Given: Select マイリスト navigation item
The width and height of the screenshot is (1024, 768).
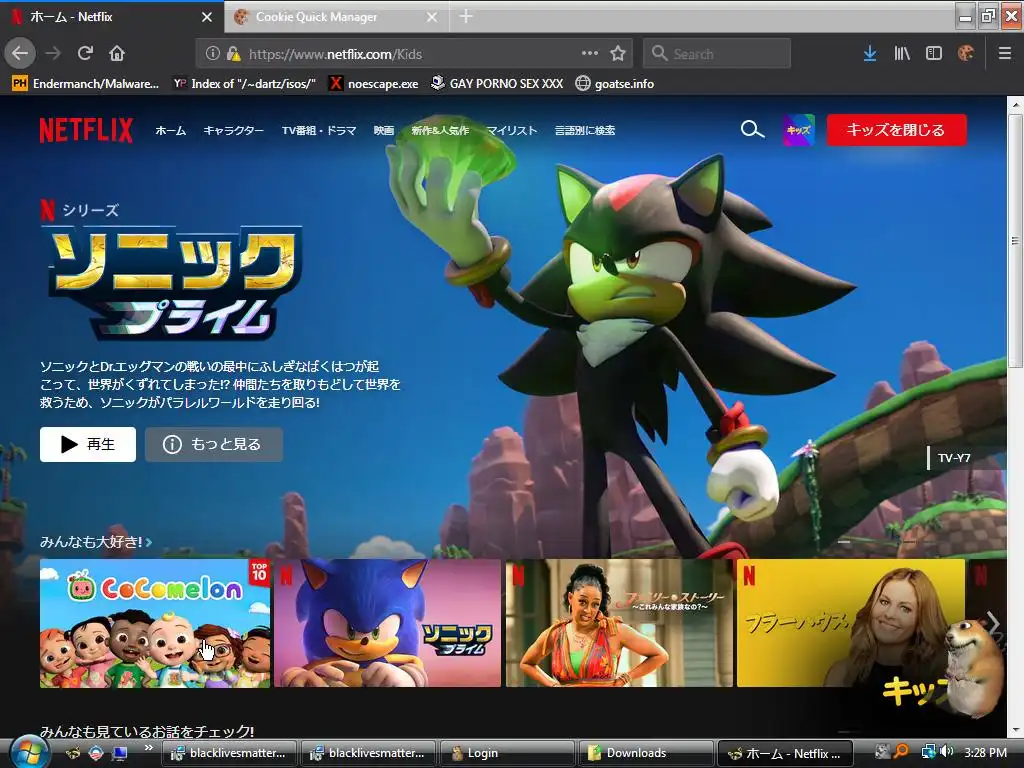Looking at the screenshot, I should point(512,131).
